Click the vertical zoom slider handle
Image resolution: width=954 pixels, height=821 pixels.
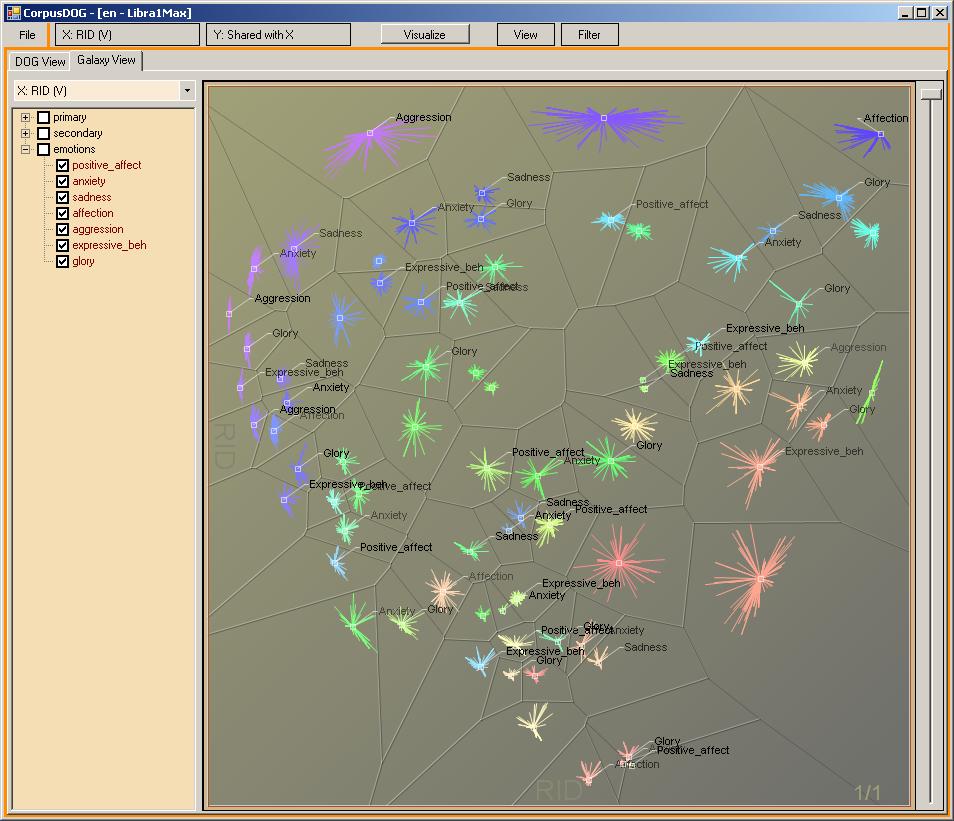(x=931, y=92)
